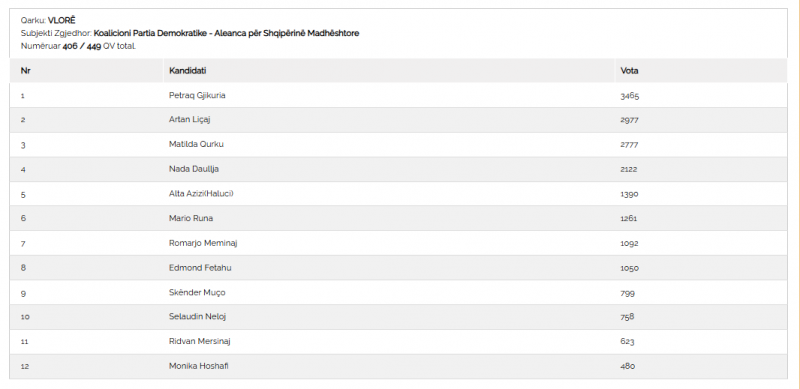Click the VLORË region name
The height and width of the screenshot is (389, 800).
[x=61, y=20]
